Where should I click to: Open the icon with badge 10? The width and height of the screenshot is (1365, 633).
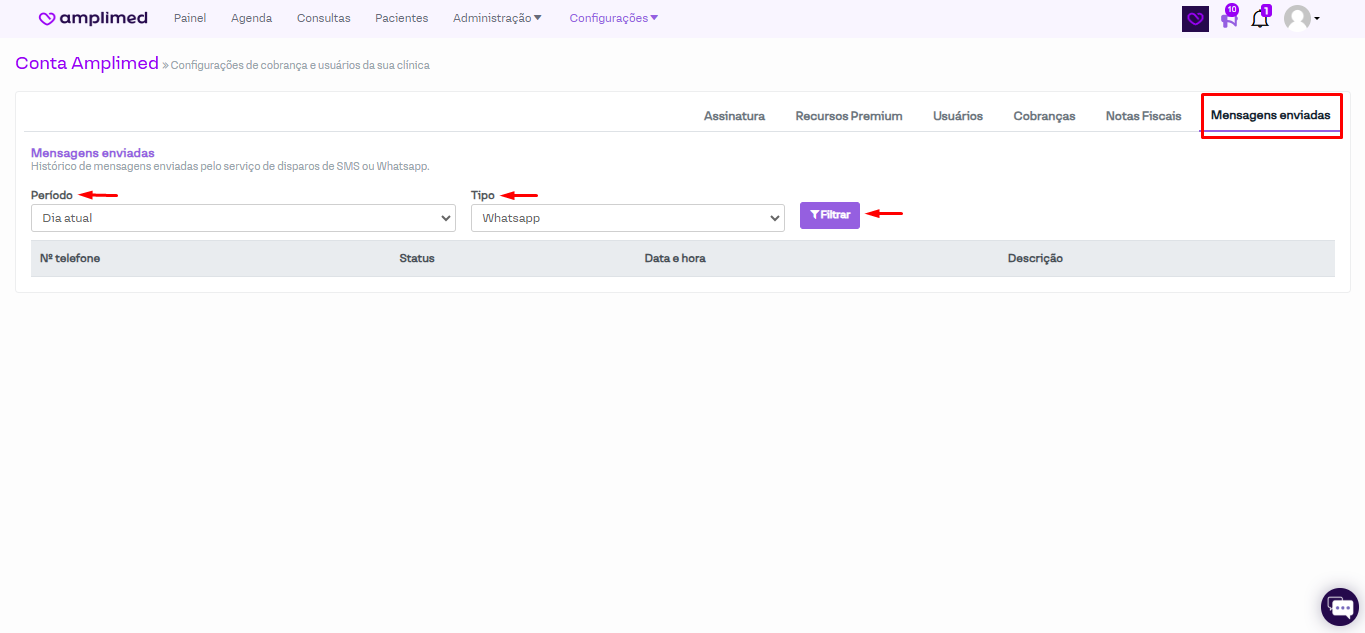pos(1229,19)
